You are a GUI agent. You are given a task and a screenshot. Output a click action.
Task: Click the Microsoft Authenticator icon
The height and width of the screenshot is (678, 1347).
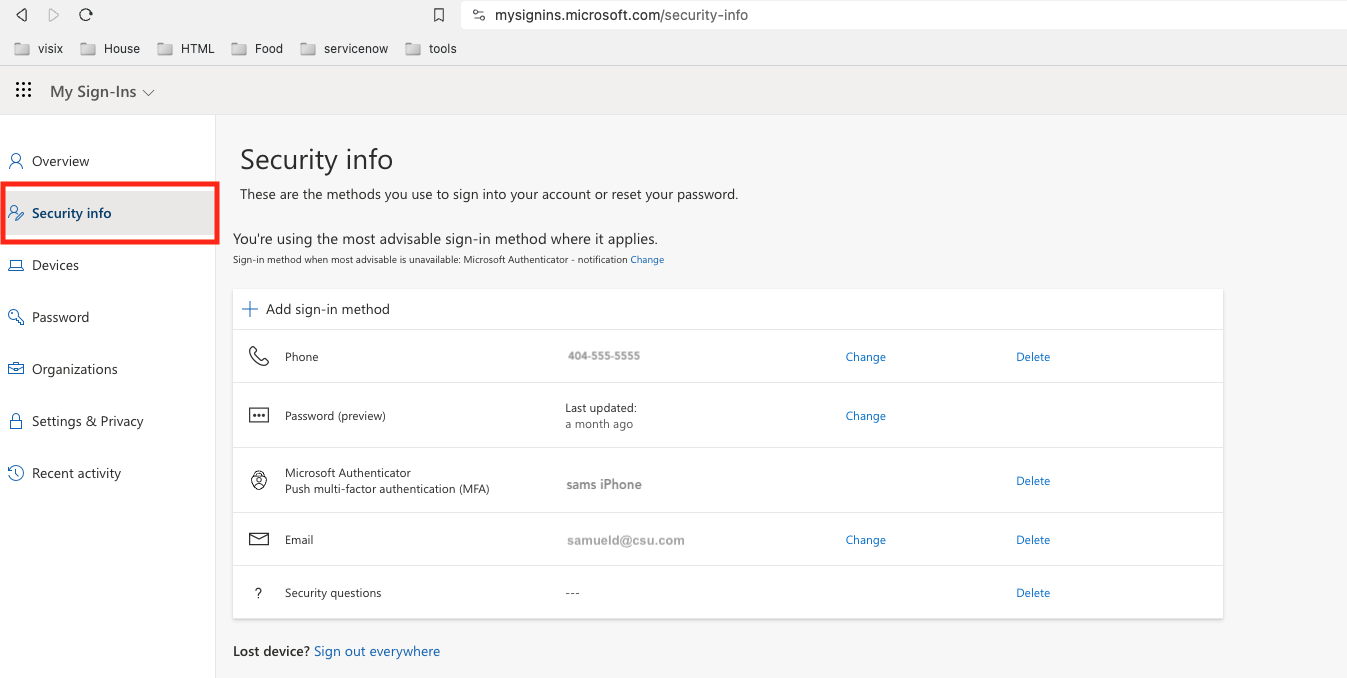pos(259,481)
